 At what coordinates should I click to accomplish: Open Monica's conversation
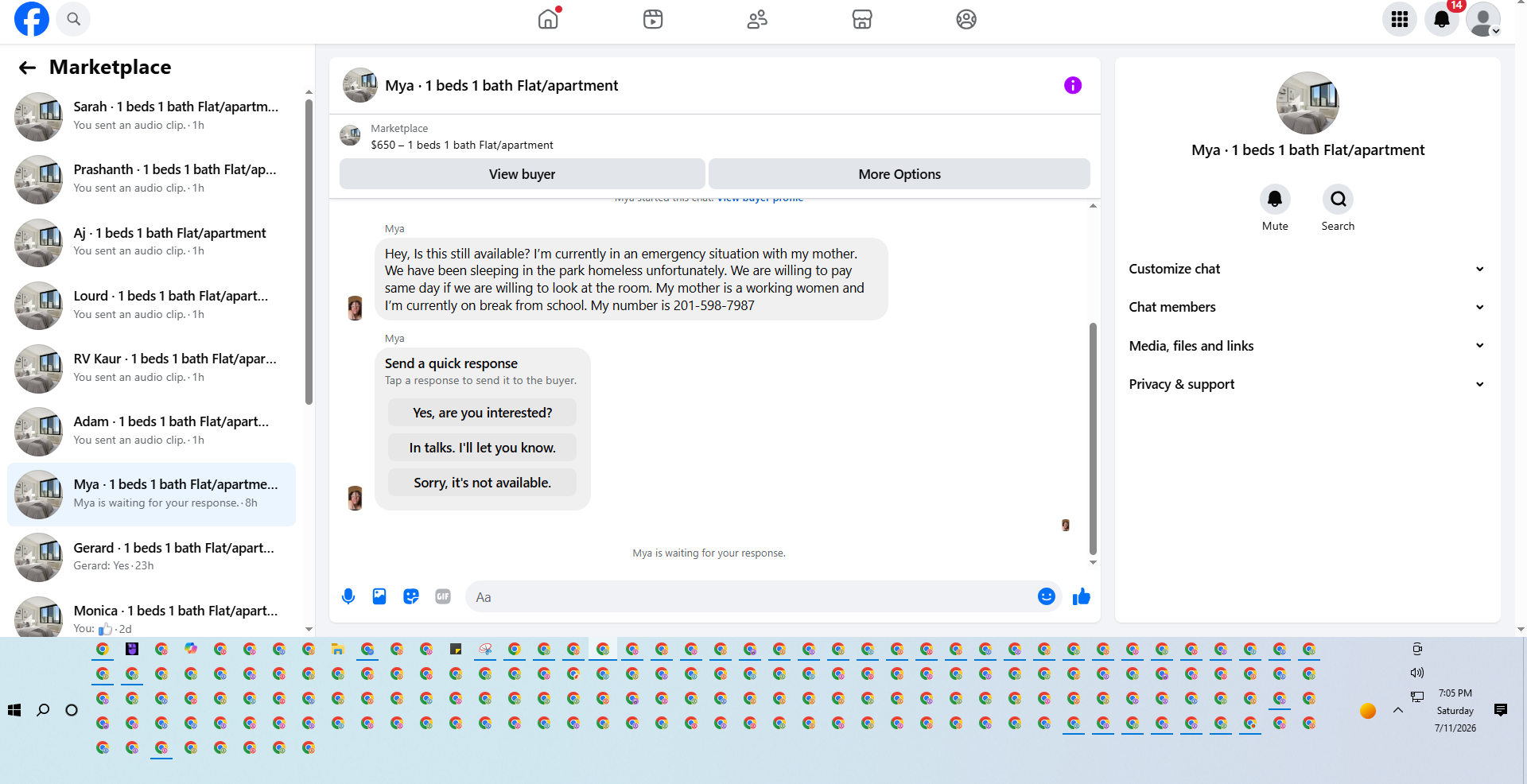[151, 616]
